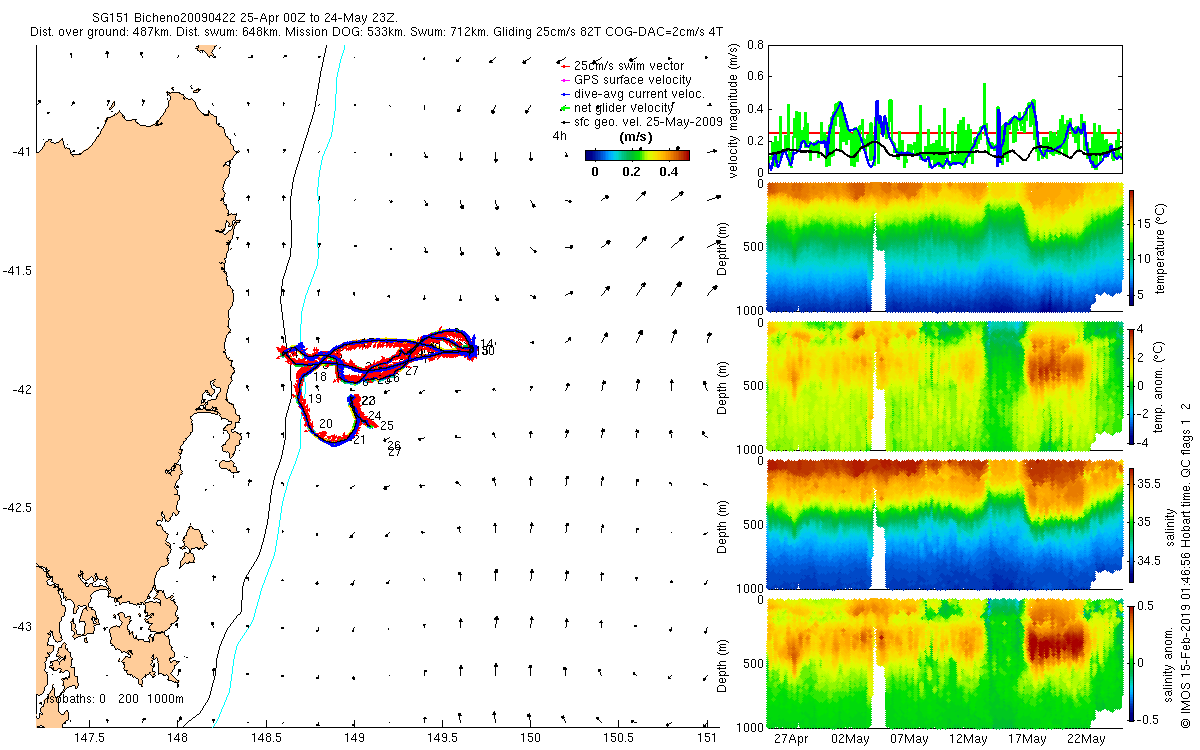The width and height of the screenshot is (1200, 750).
Task: Click the dive number '20' label on track
Action: tap(326, 425)
